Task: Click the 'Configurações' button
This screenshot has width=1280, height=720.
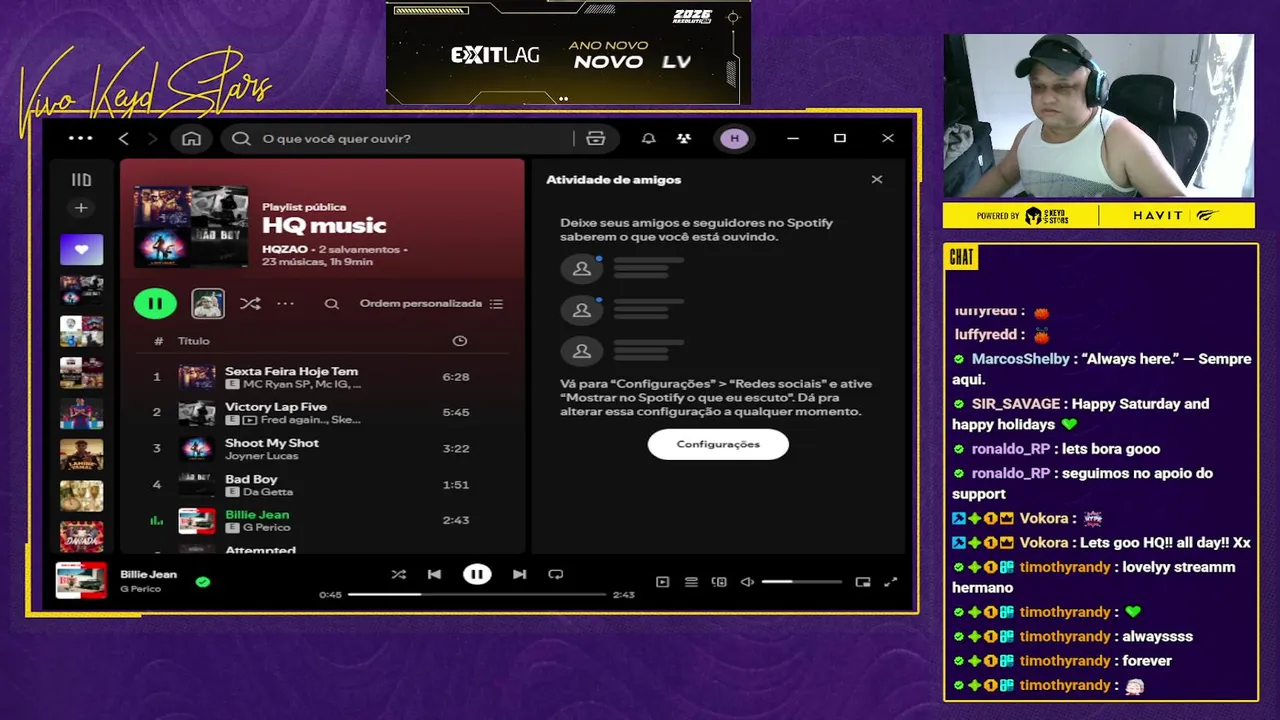Action: click(718, 444)
